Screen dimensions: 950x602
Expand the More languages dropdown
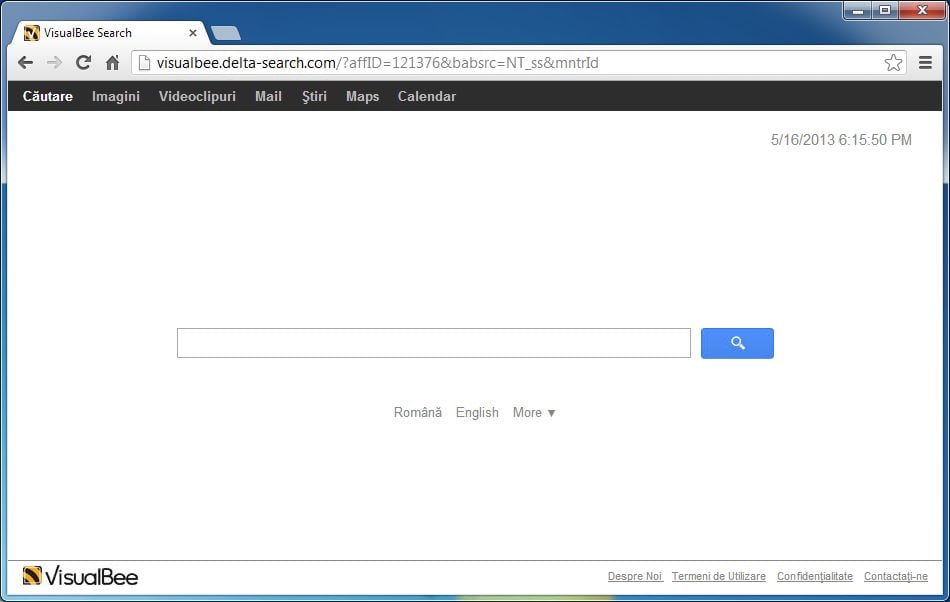[x=534, y=412]
